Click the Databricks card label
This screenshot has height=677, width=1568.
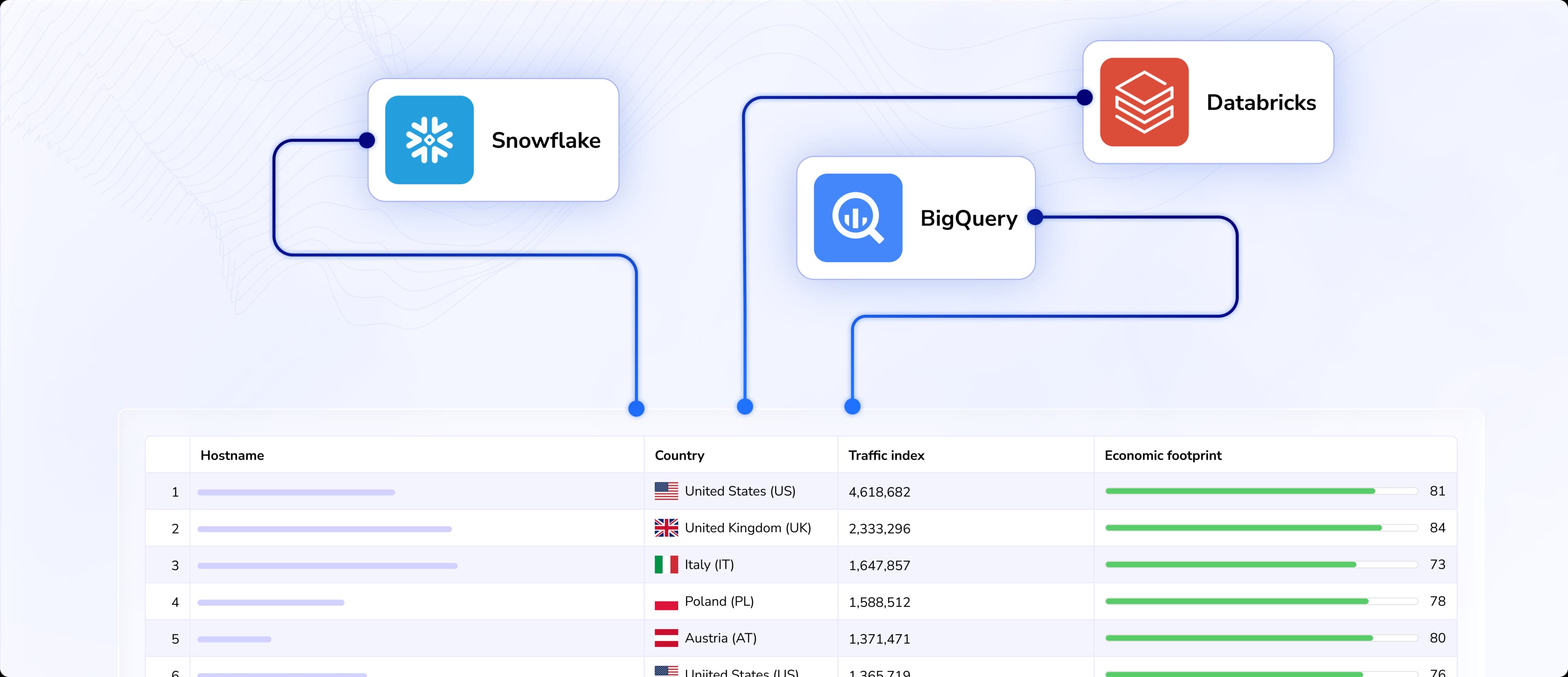click(x=1261, y=103)
